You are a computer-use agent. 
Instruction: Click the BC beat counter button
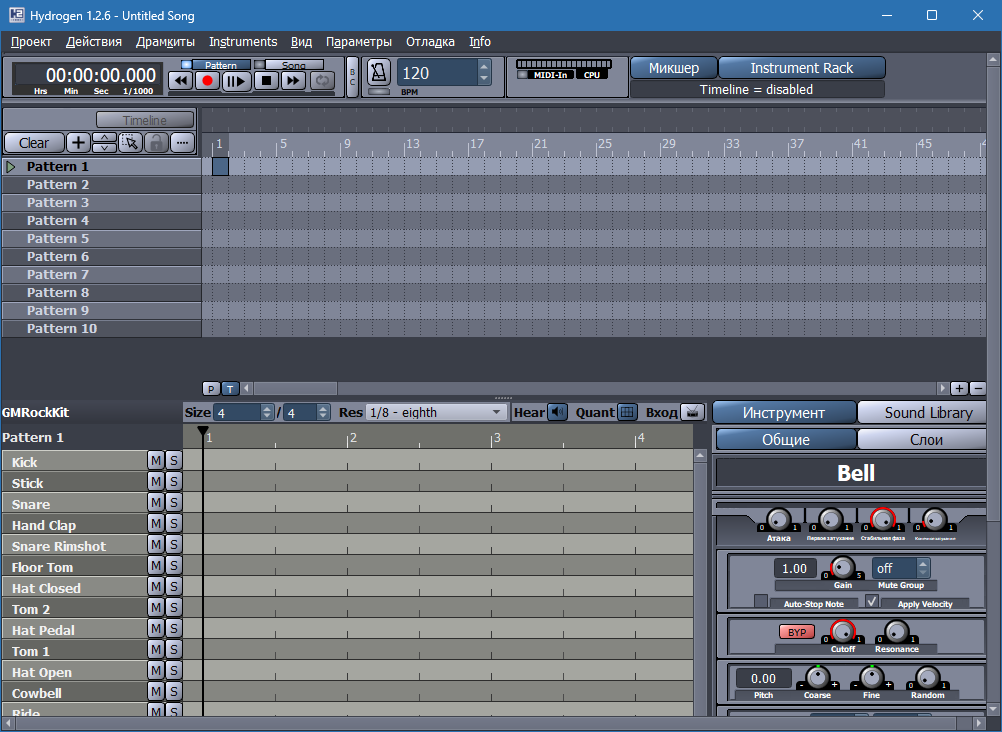tap(352, 77)
